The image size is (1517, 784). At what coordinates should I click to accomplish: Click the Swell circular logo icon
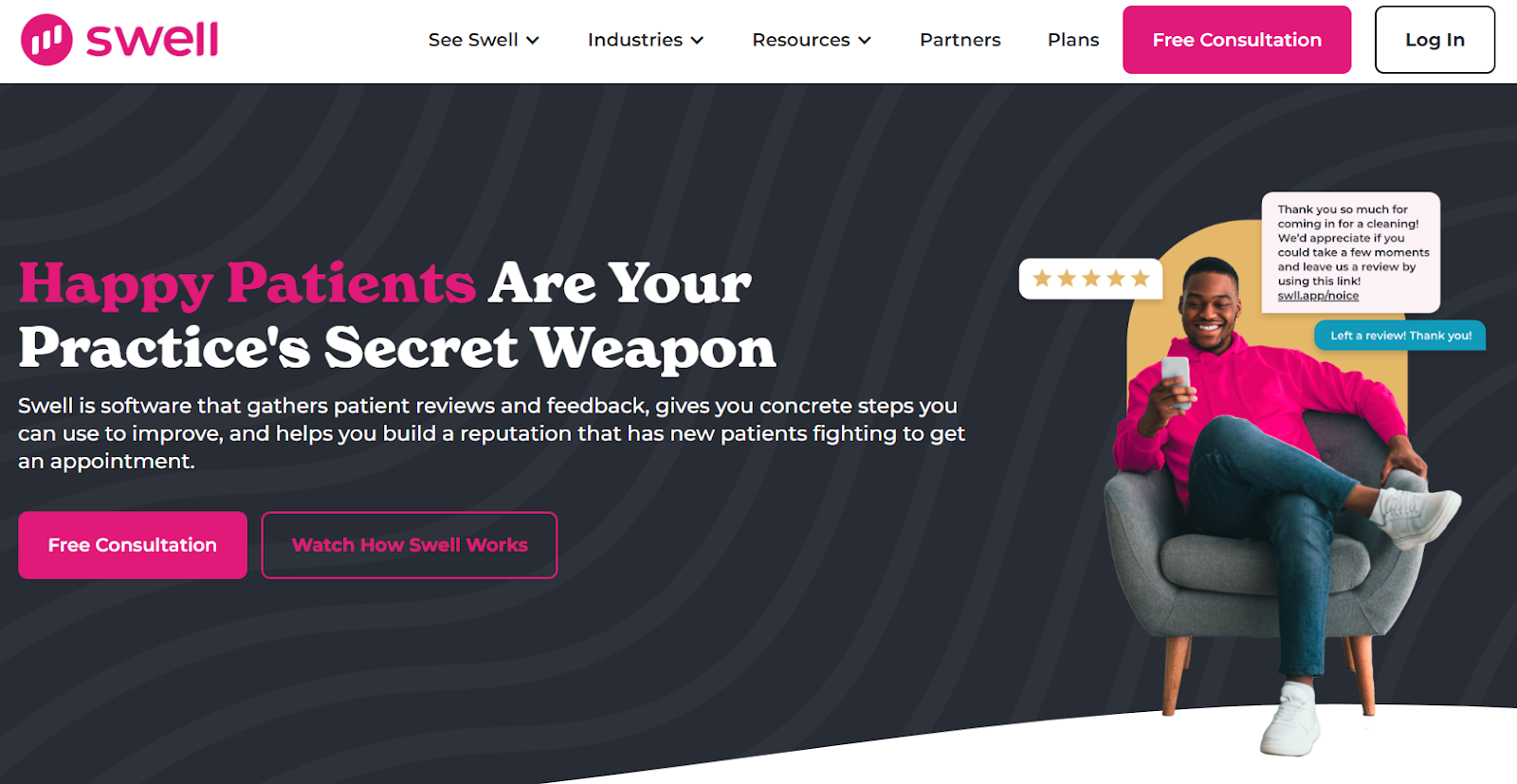click(x=46, y=40)
